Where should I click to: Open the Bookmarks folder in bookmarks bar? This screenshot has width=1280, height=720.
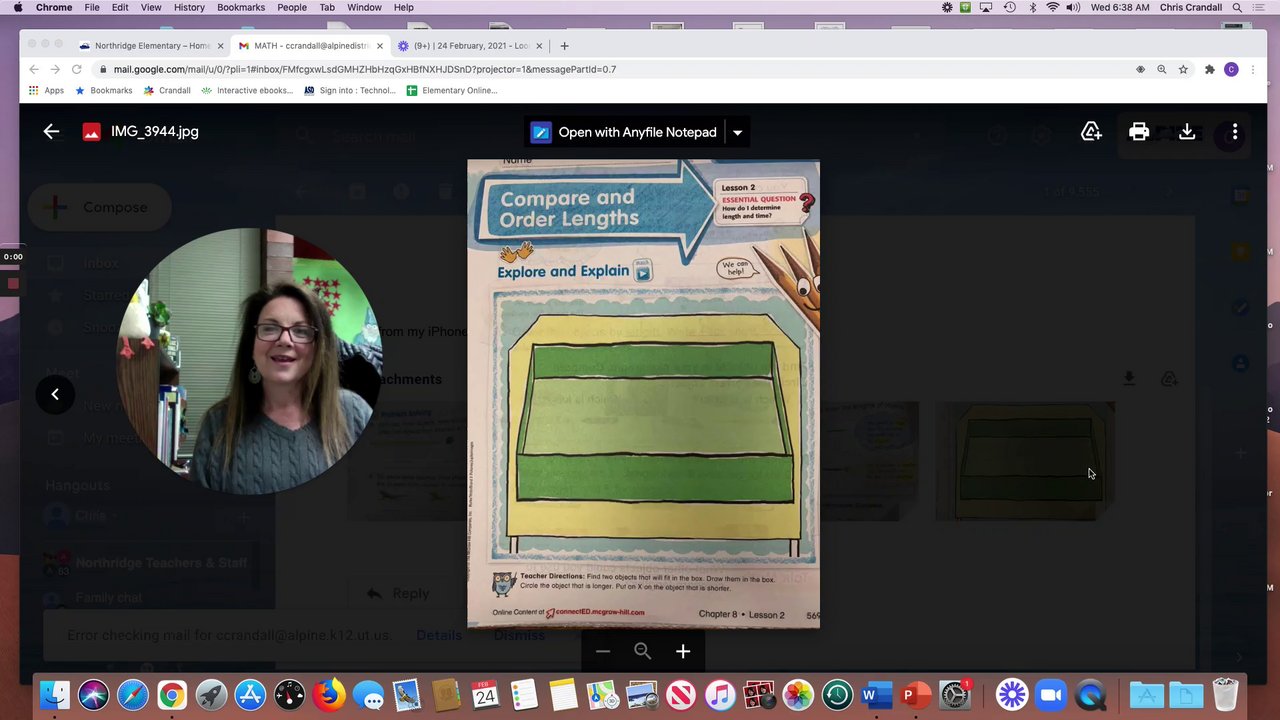[x=103, y=90]
